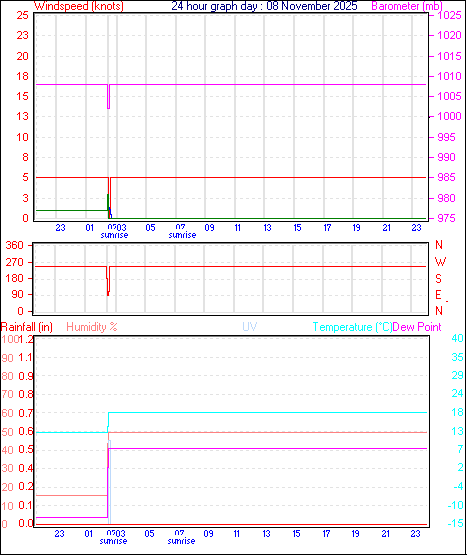Viewport: 467px width, 559px height.
Task: Select barometer axis value 985
Action: (x=446, y=177)
